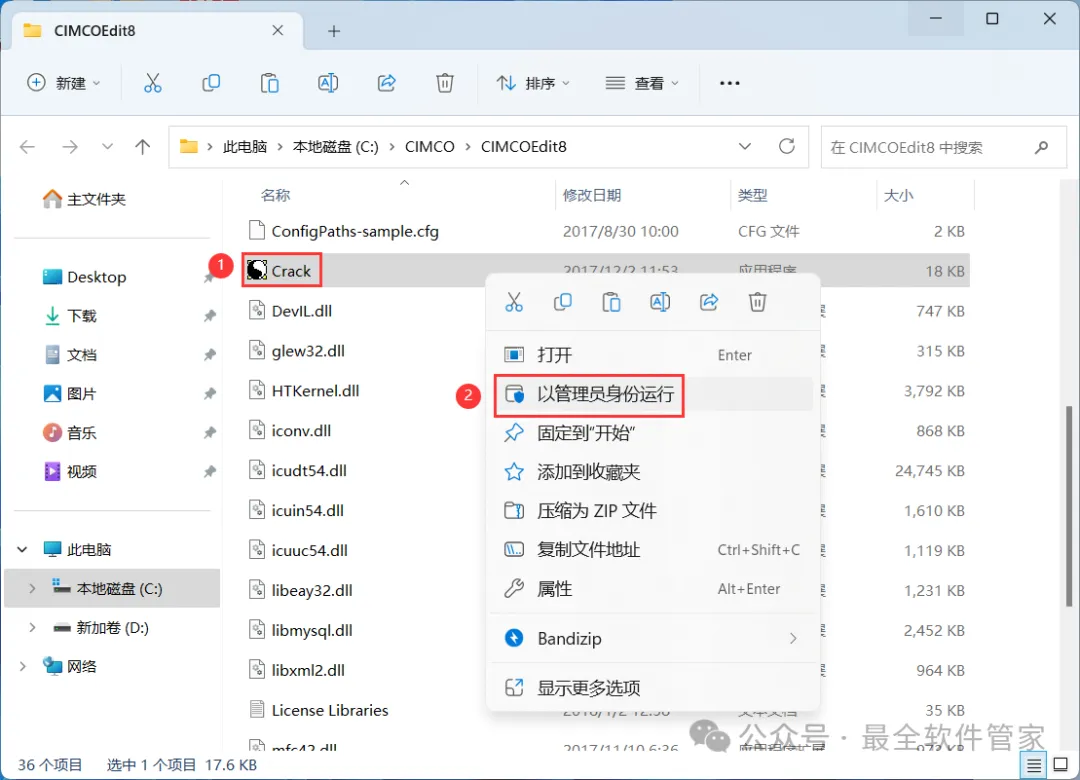The image size is (1080, 780).
Task: Refresh the current folder view
Action: [x=787, y=147]
